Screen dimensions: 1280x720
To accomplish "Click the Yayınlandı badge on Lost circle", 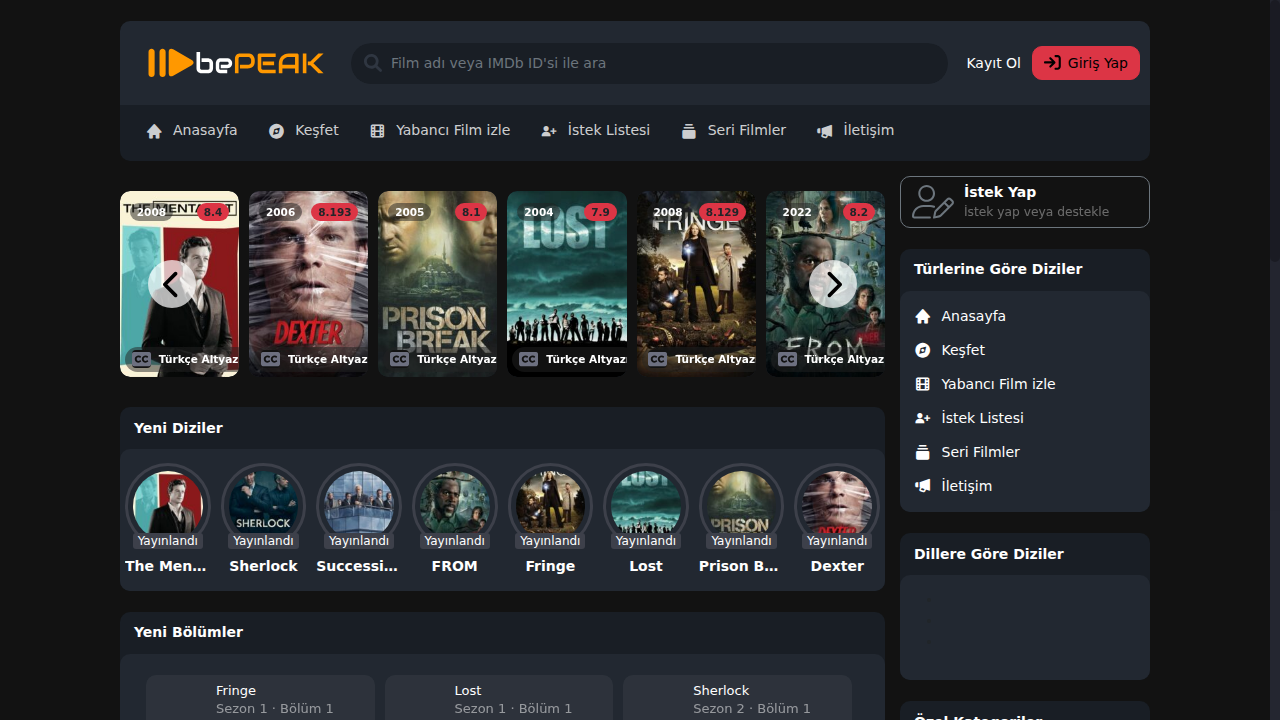I will point(646,541).
